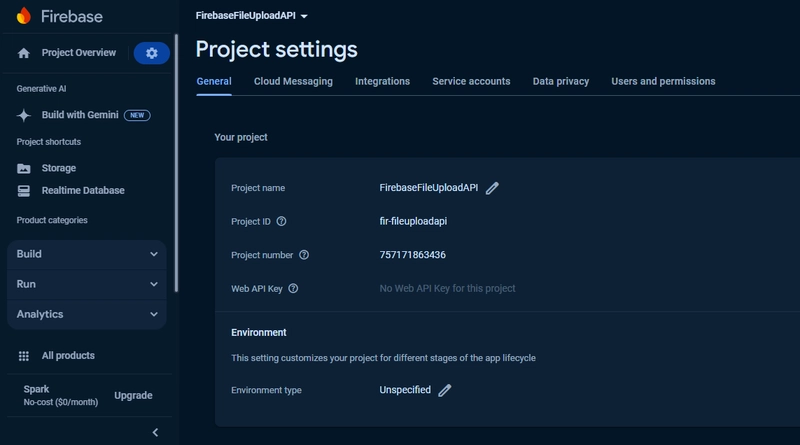This screenshot has height=445, width=800.
Task: Show help for Project ID
Action: 281,221
